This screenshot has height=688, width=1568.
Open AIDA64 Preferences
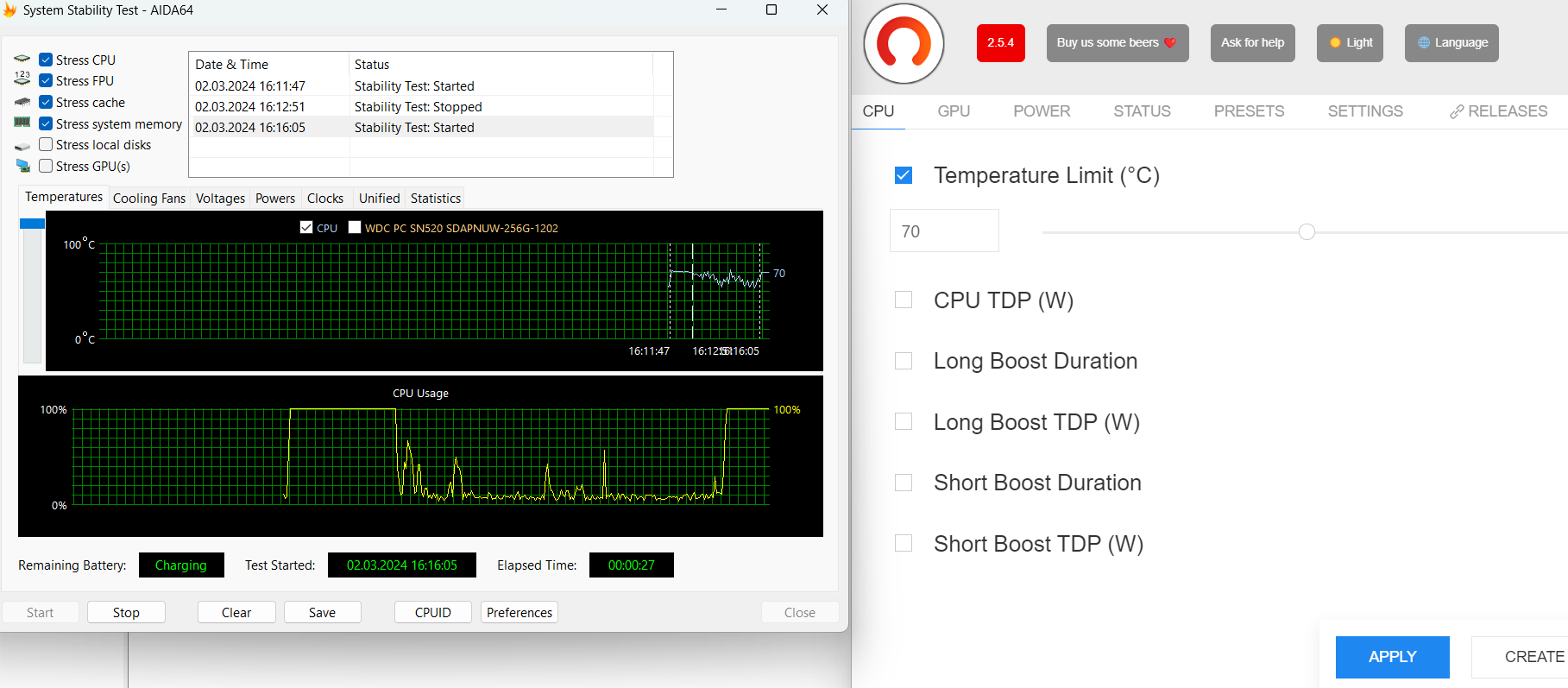click(520, 612)
